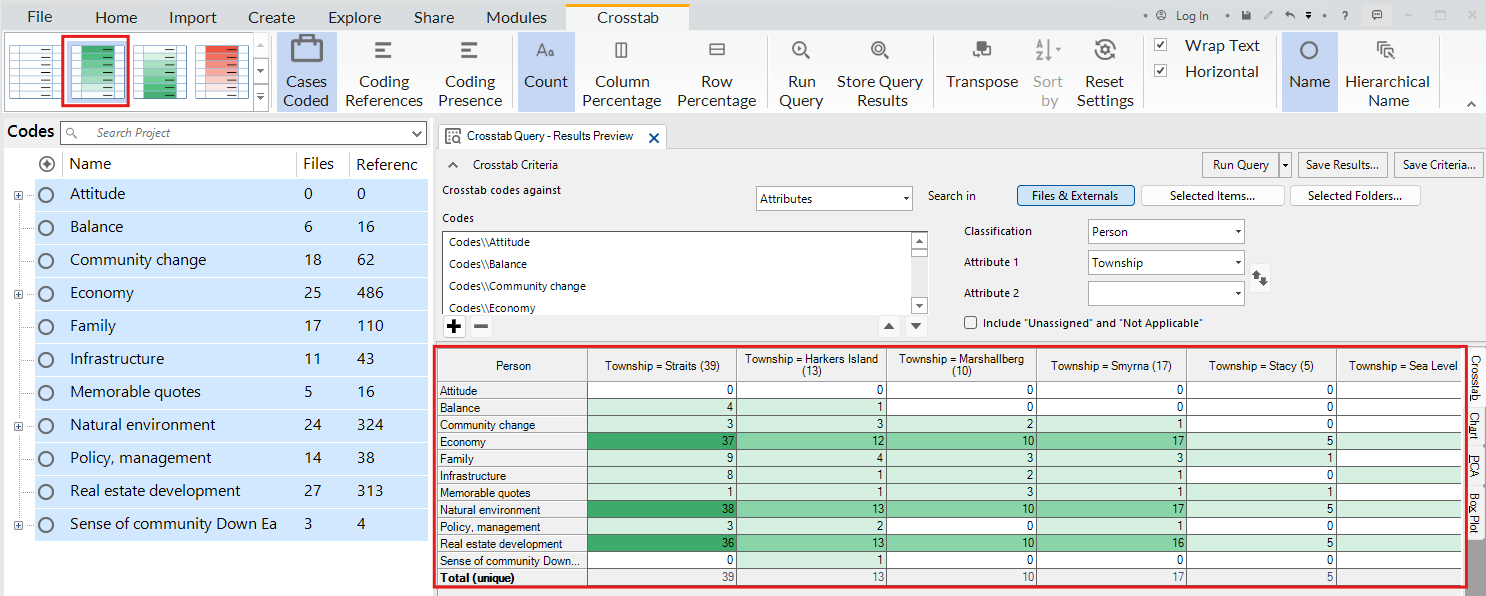Open the Help question mark
This screenshot has height=596, width=1486.
(1345, 16)
